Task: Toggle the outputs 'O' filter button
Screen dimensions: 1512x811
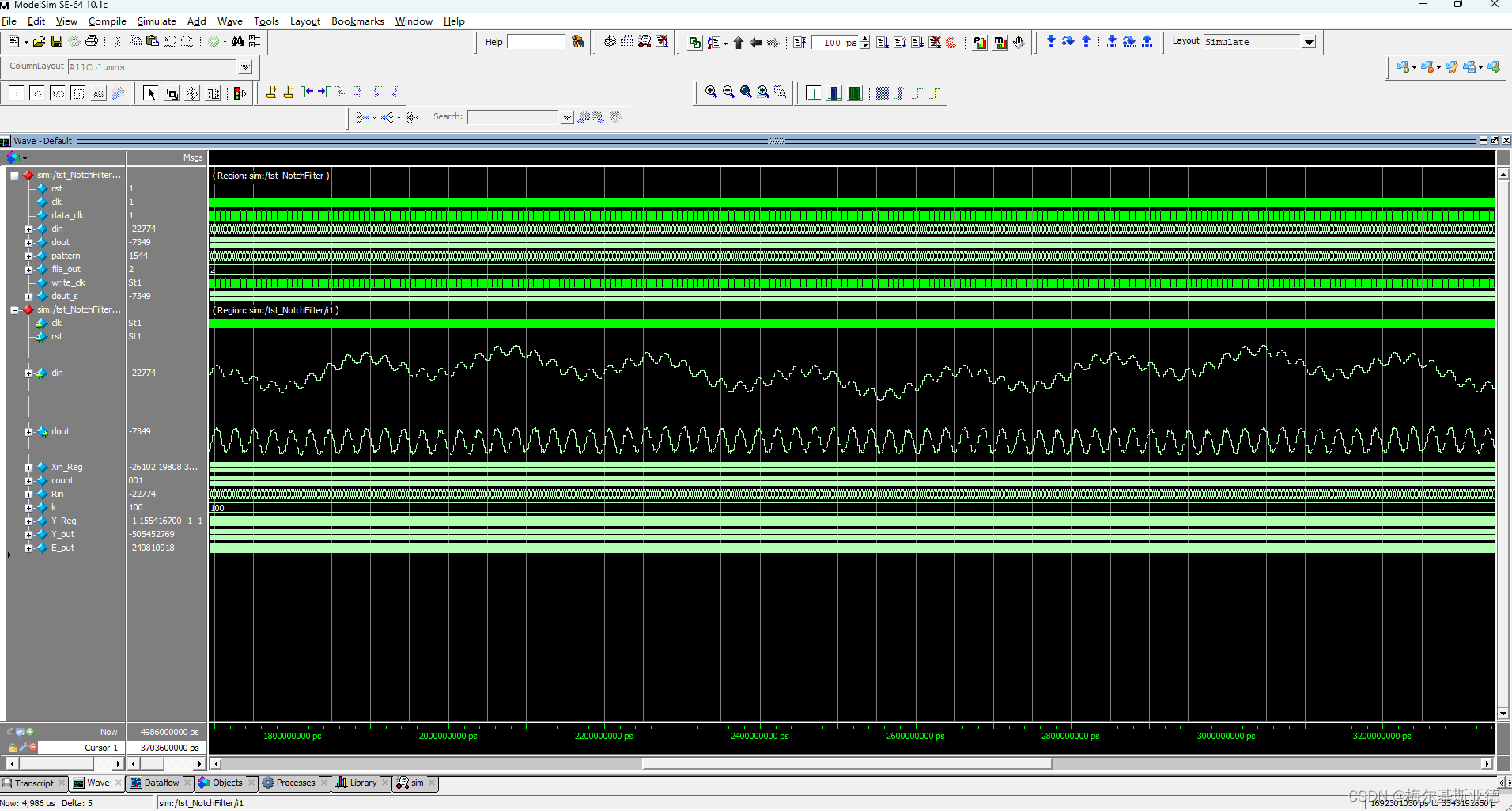Action: (x=37, y=93)
